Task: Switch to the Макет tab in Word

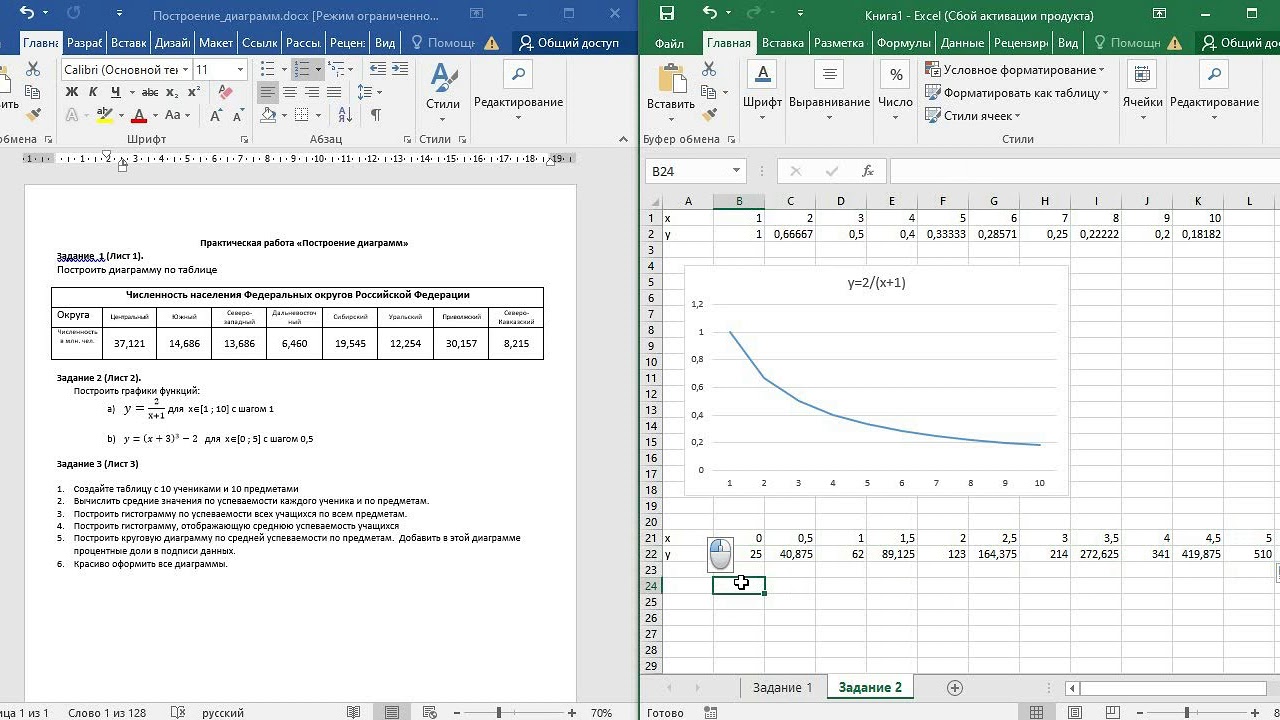Action: (216, 43)
